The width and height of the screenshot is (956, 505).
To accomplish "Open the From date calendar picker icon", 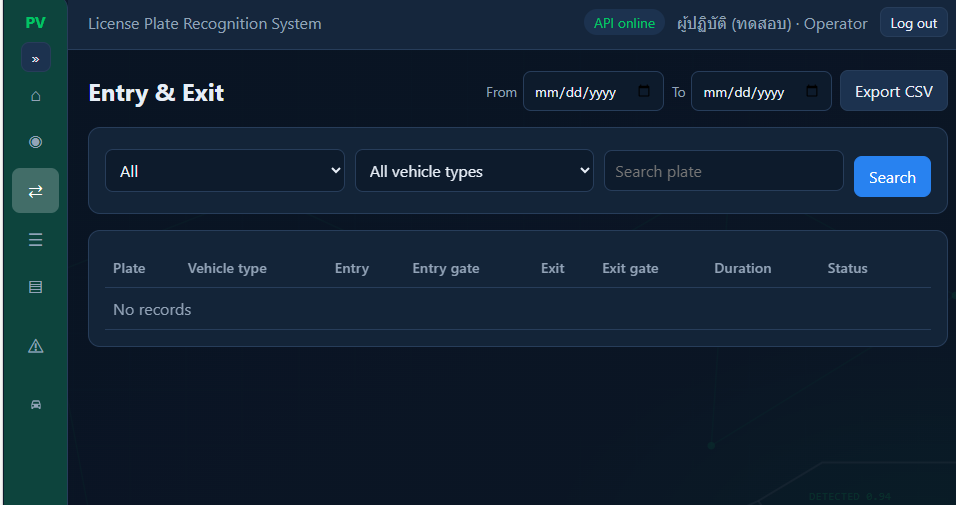I will click(x=644, y=91).
